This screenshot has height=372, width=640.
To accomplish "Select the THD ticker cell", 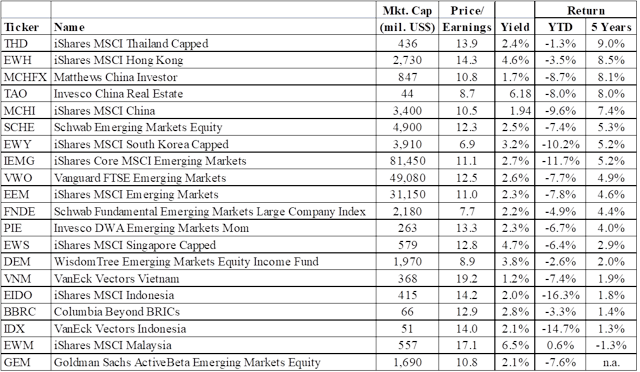I will [16, 43].
